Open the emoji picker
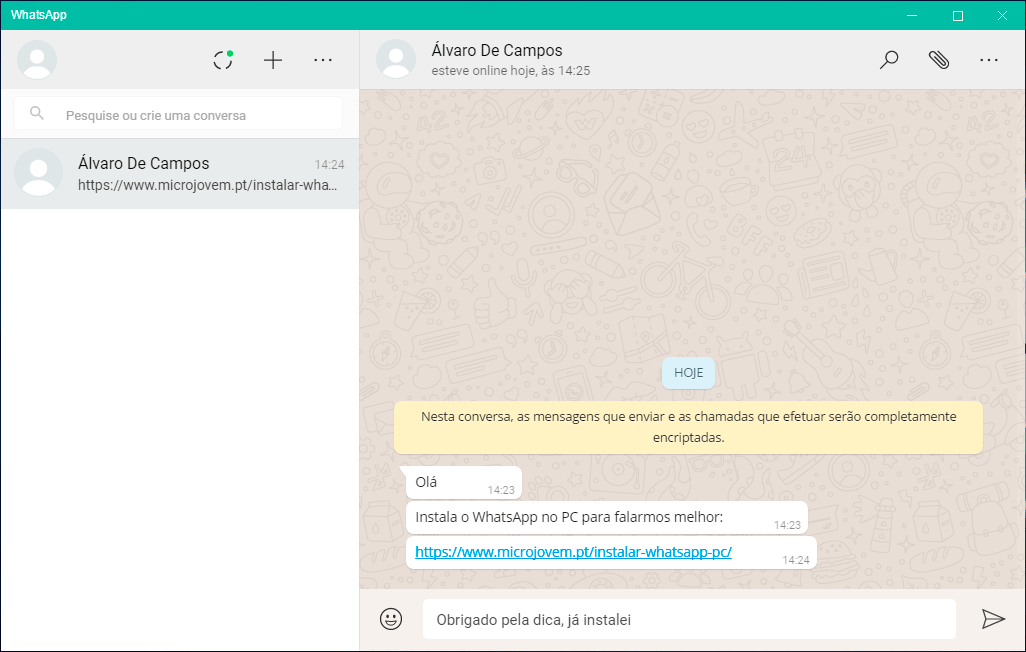 (391, 619)
